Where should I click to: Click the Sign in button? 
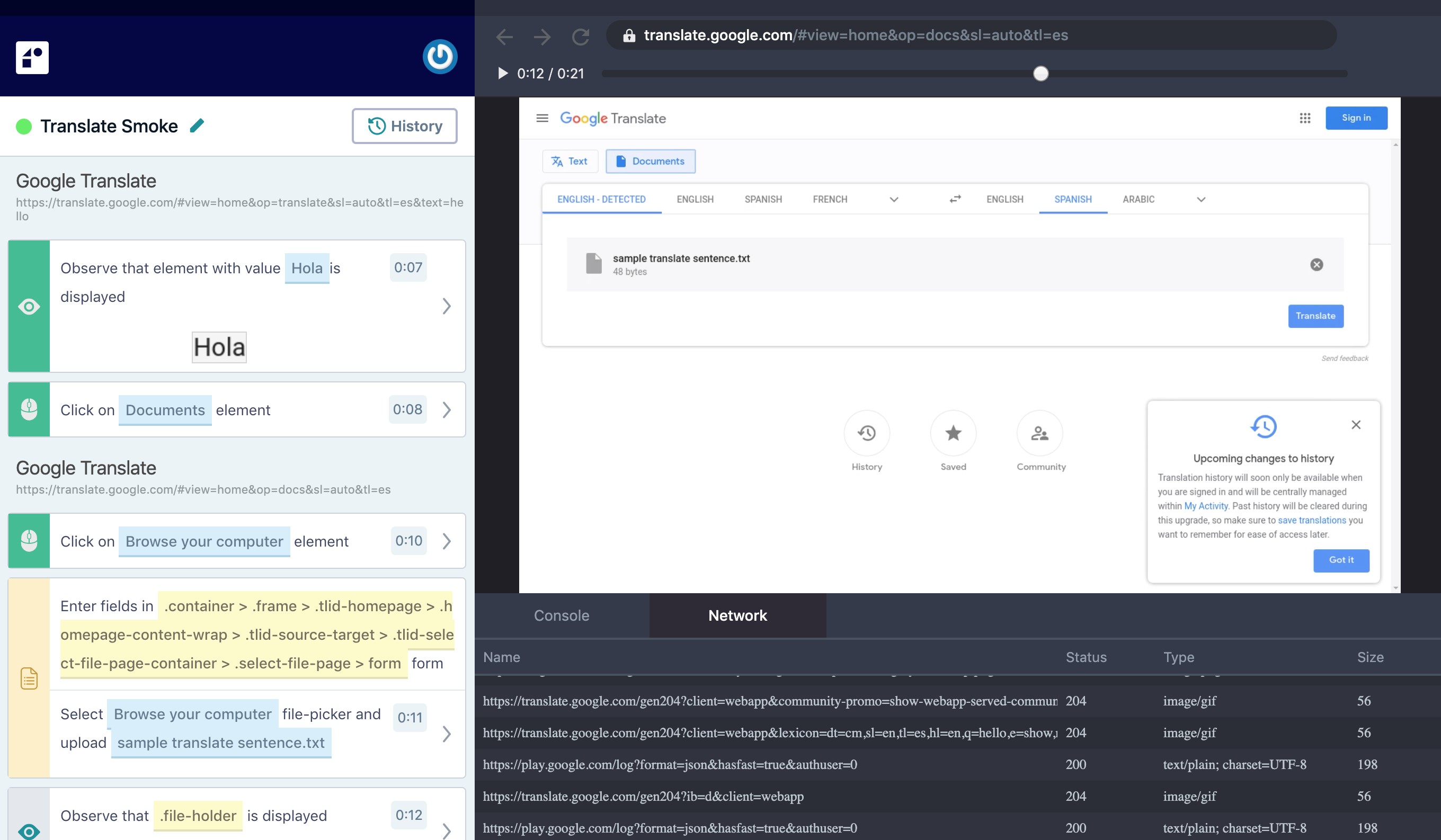tap(1356, 118)
